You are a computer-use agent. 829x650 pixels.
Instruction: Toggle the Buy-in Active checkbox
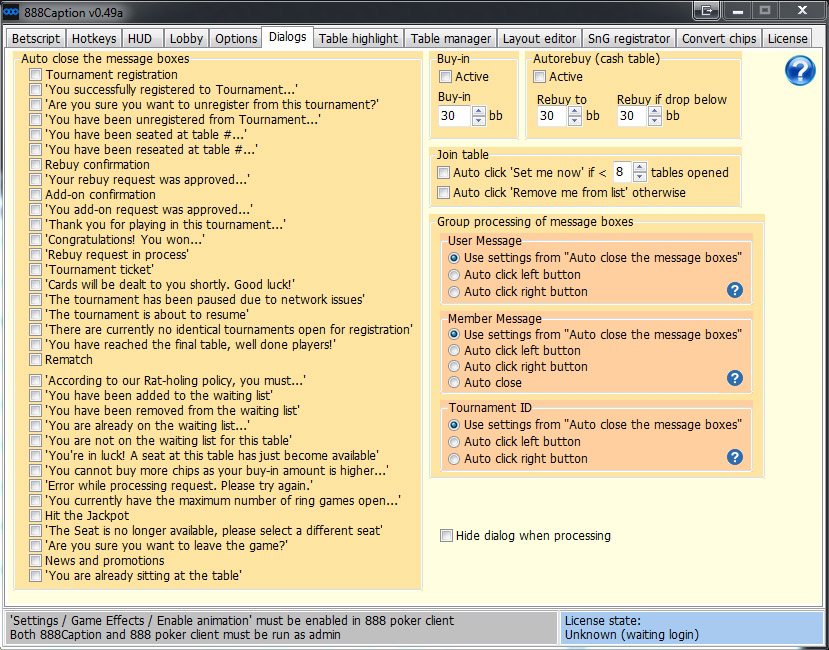(446, 77)
